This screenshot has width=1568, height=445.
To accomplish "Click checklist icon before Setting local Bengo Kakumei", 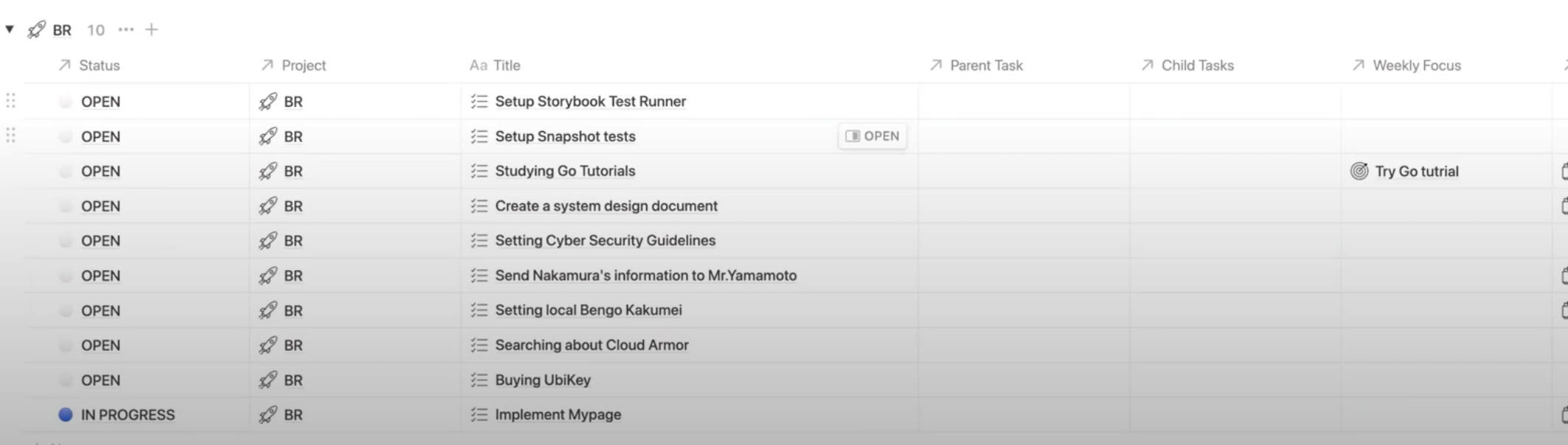I will tap(479, 310).
